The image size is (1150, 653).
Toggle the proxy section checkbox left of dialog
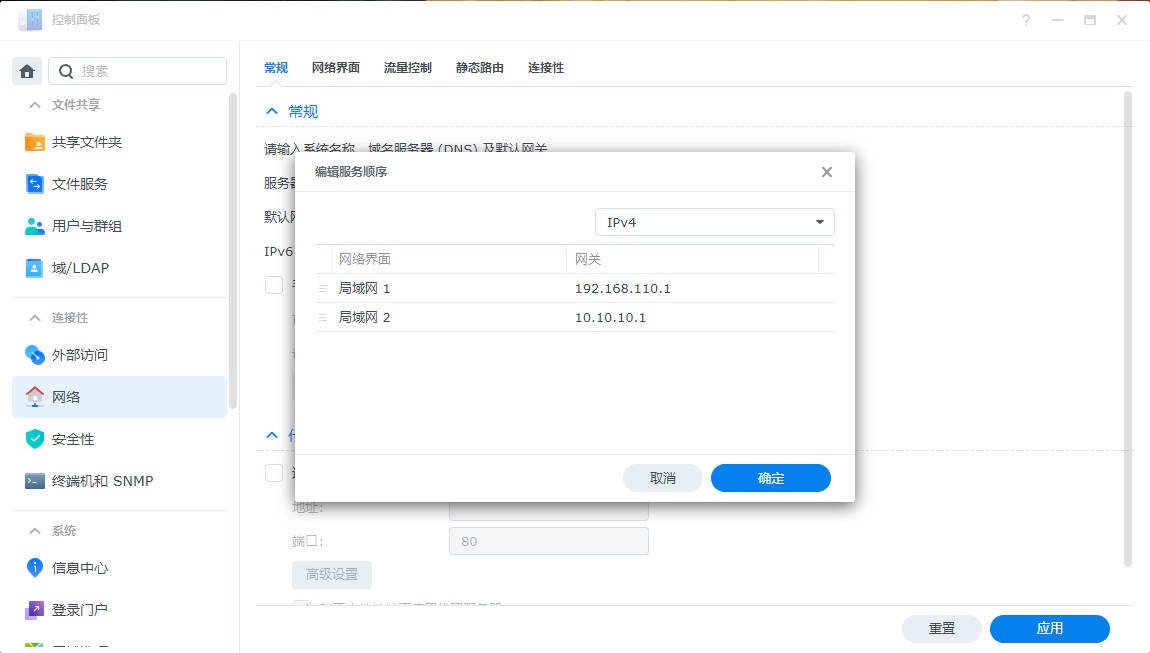[x=274, y=473]
